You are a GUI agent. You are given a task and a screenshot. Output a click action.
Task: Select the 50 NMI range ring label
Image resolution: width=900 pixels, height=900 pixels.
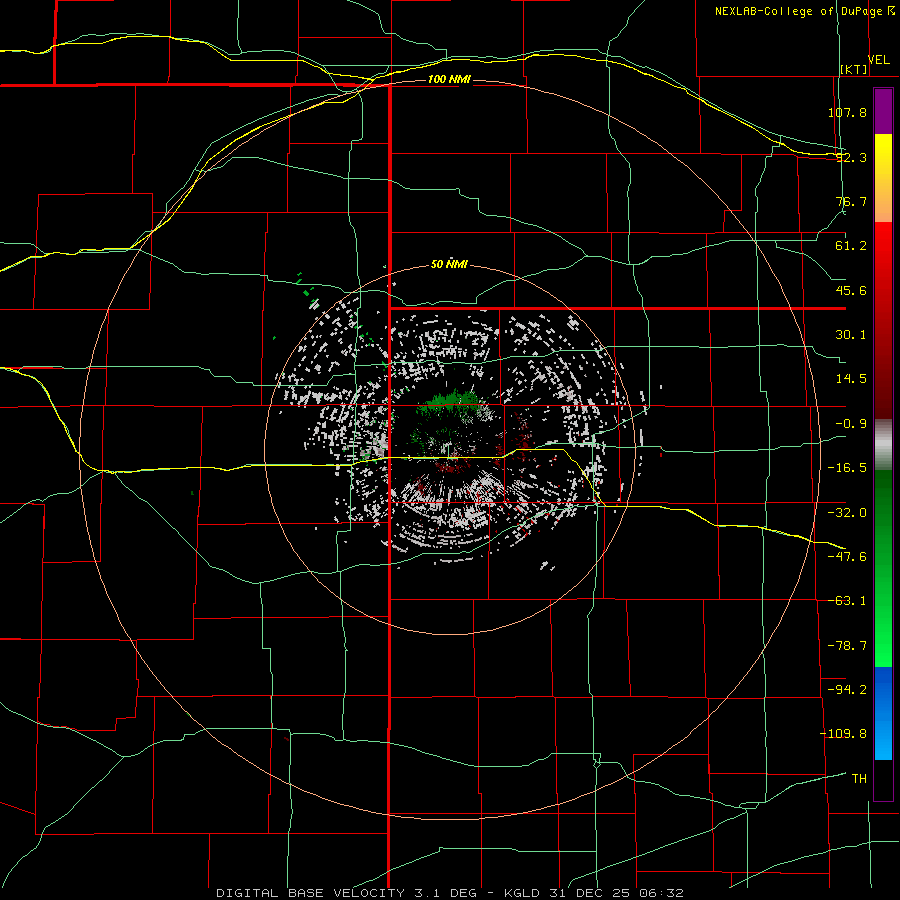click(449, 264)
